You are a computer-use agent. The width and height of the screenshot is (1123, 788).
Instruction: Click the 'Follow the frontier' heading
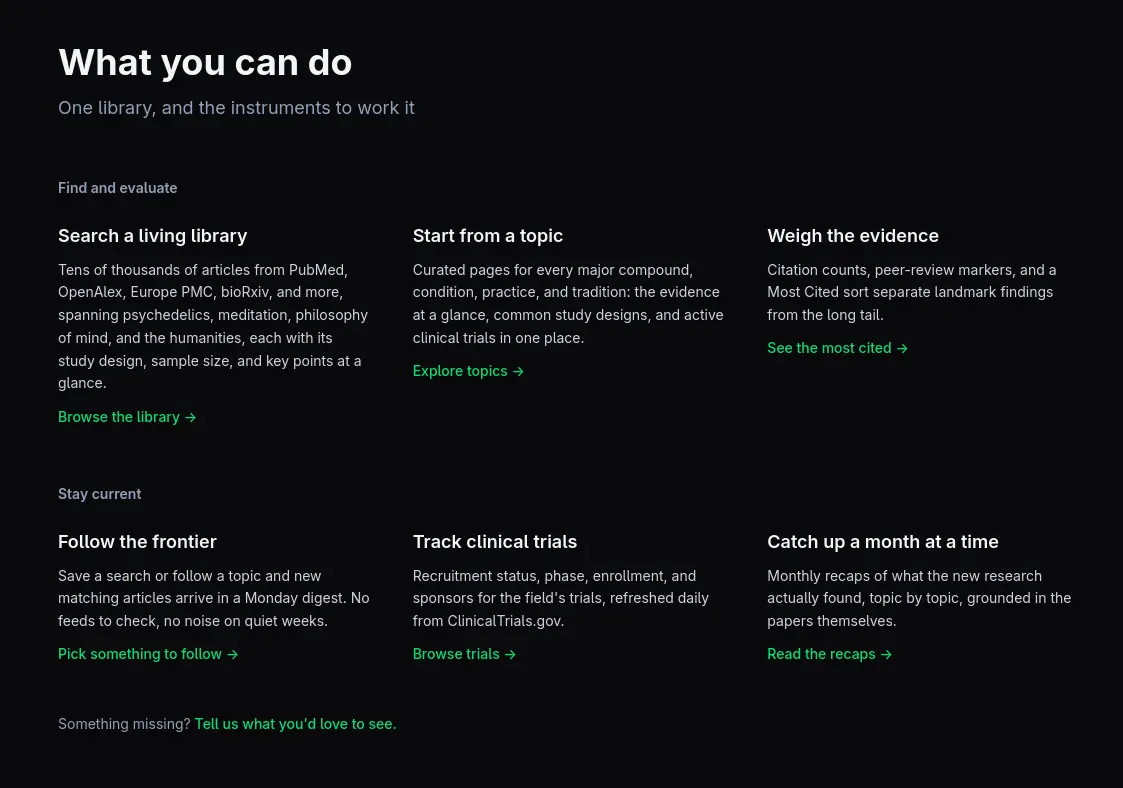pyautogui.click(x=138, y=542)
